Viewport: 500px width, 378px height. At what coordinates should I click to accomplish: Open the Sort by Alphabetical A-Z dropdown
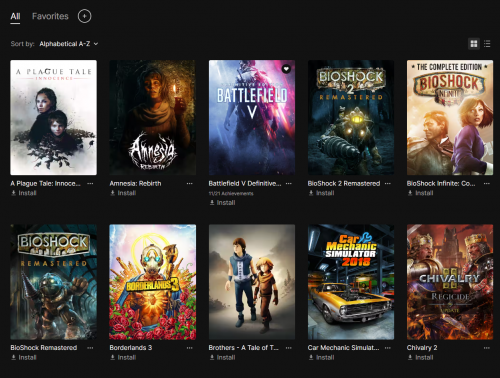pyautogui.click(x=69, y=44)
